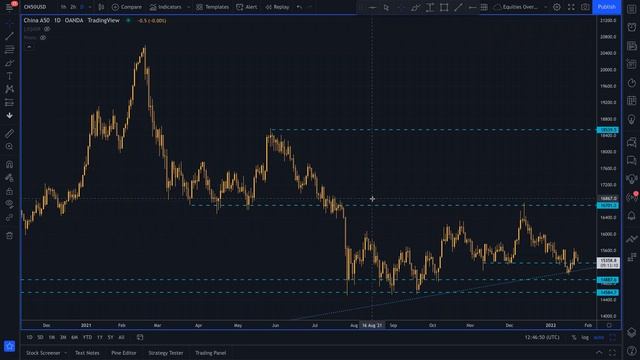Screen dimensions: 640x360
Task: Expand Indicators favorites dropdown arrow
Action: [188, 7]
